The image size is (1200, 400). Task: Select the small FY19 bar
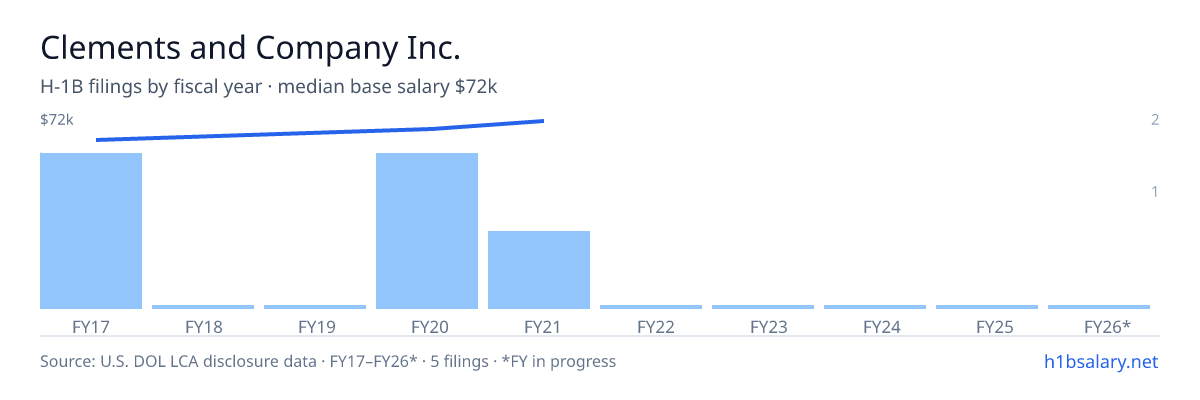315,307
